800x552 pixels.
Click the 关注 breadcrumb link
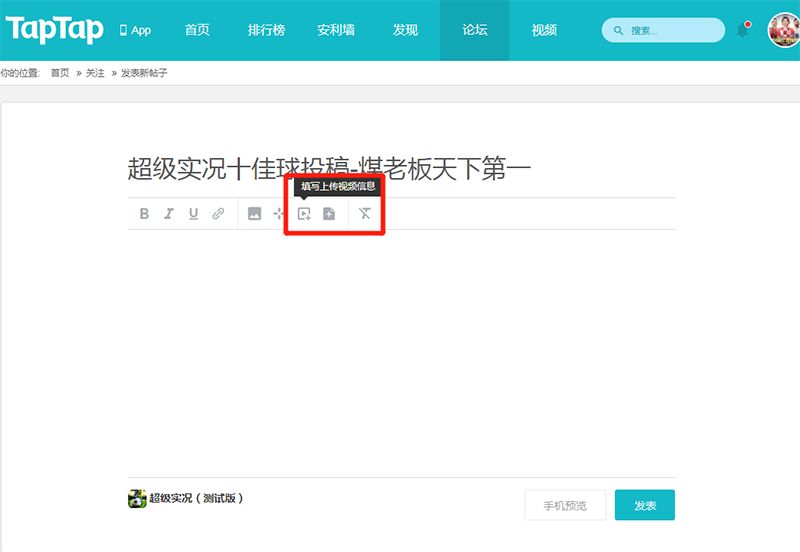click(95, 73)
